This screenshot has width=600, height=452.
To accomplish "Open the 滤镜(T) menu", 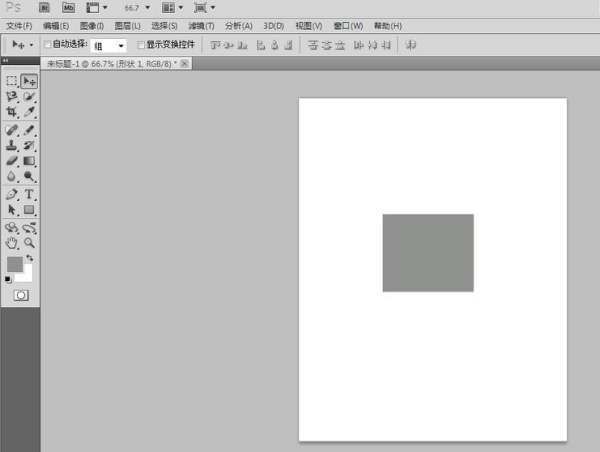I will 201,25.
